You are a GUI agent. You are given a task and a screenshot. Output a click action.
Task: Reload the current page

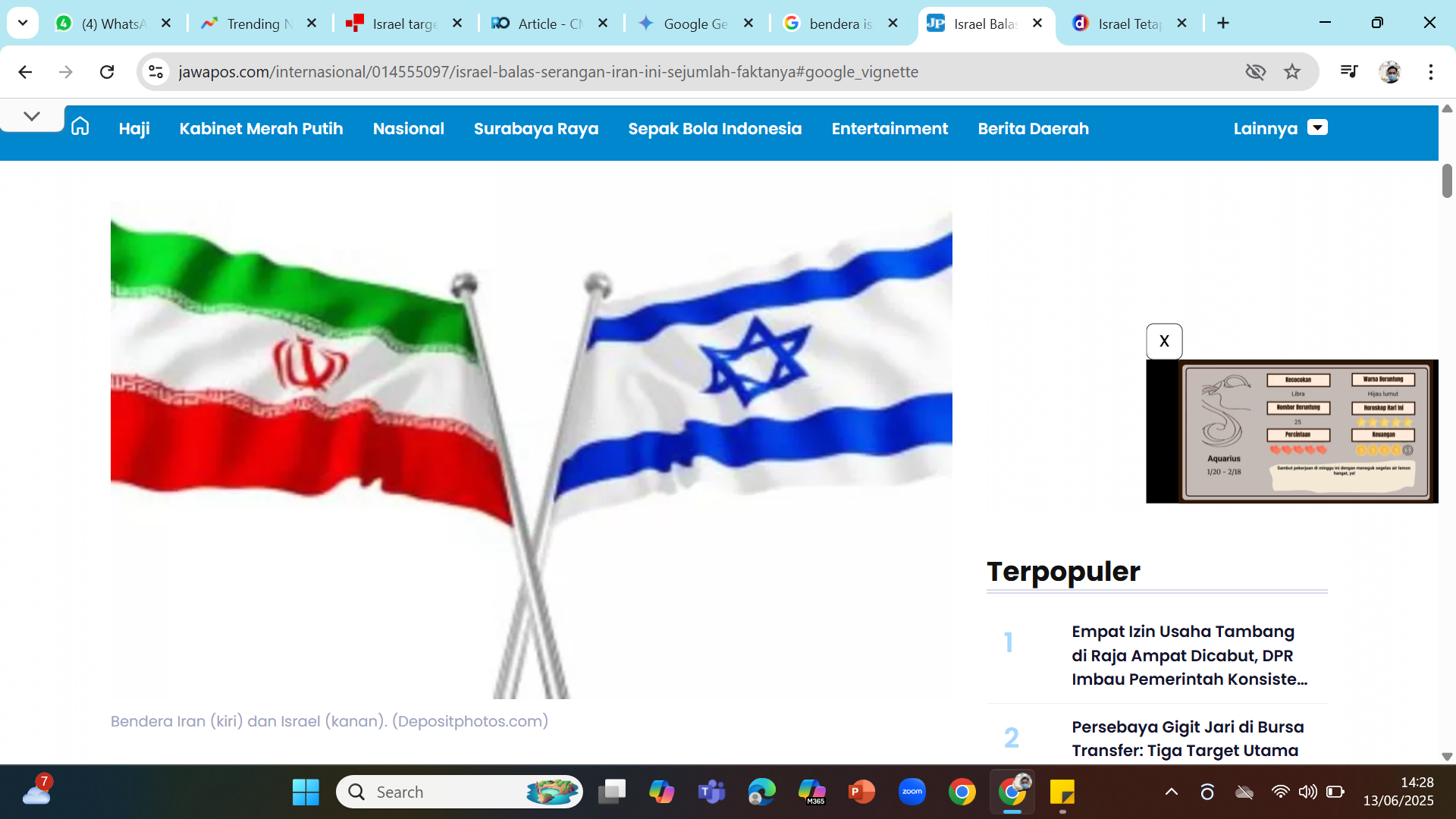[107, 71]
